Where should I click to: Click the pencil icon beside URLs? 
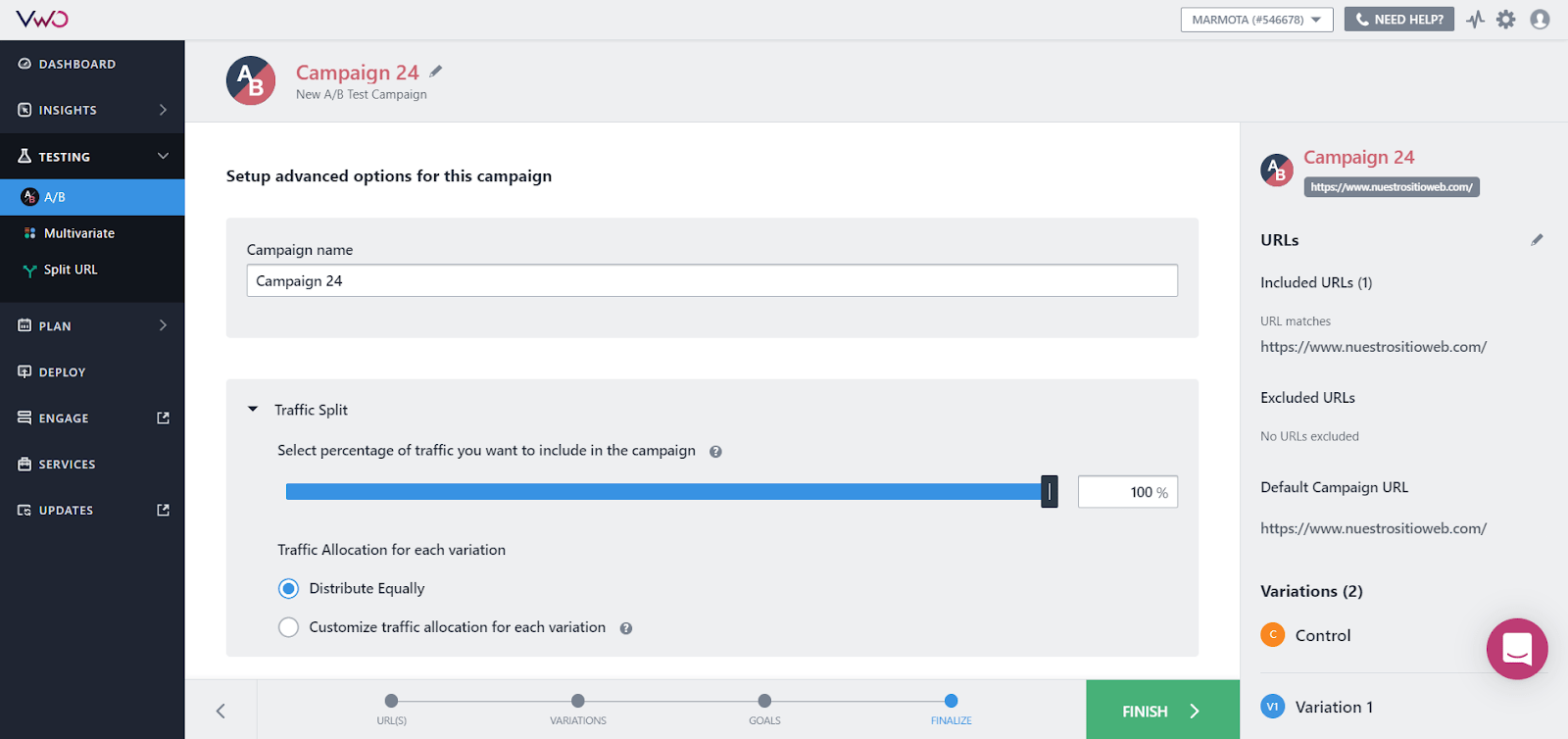pos(1537,240)
